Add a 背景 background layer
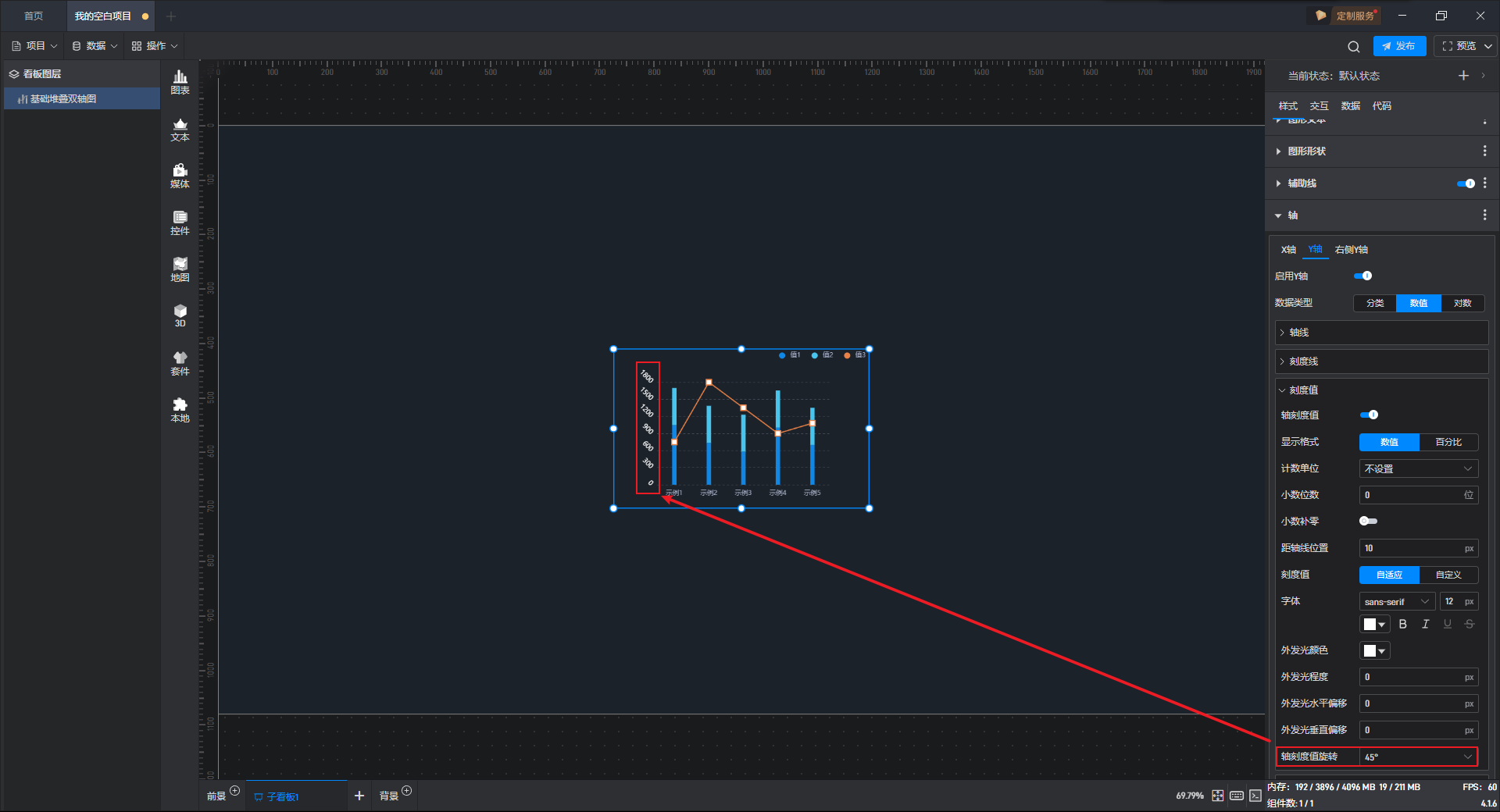Viewport: 1500px width, 812px height. pos(406,791)
